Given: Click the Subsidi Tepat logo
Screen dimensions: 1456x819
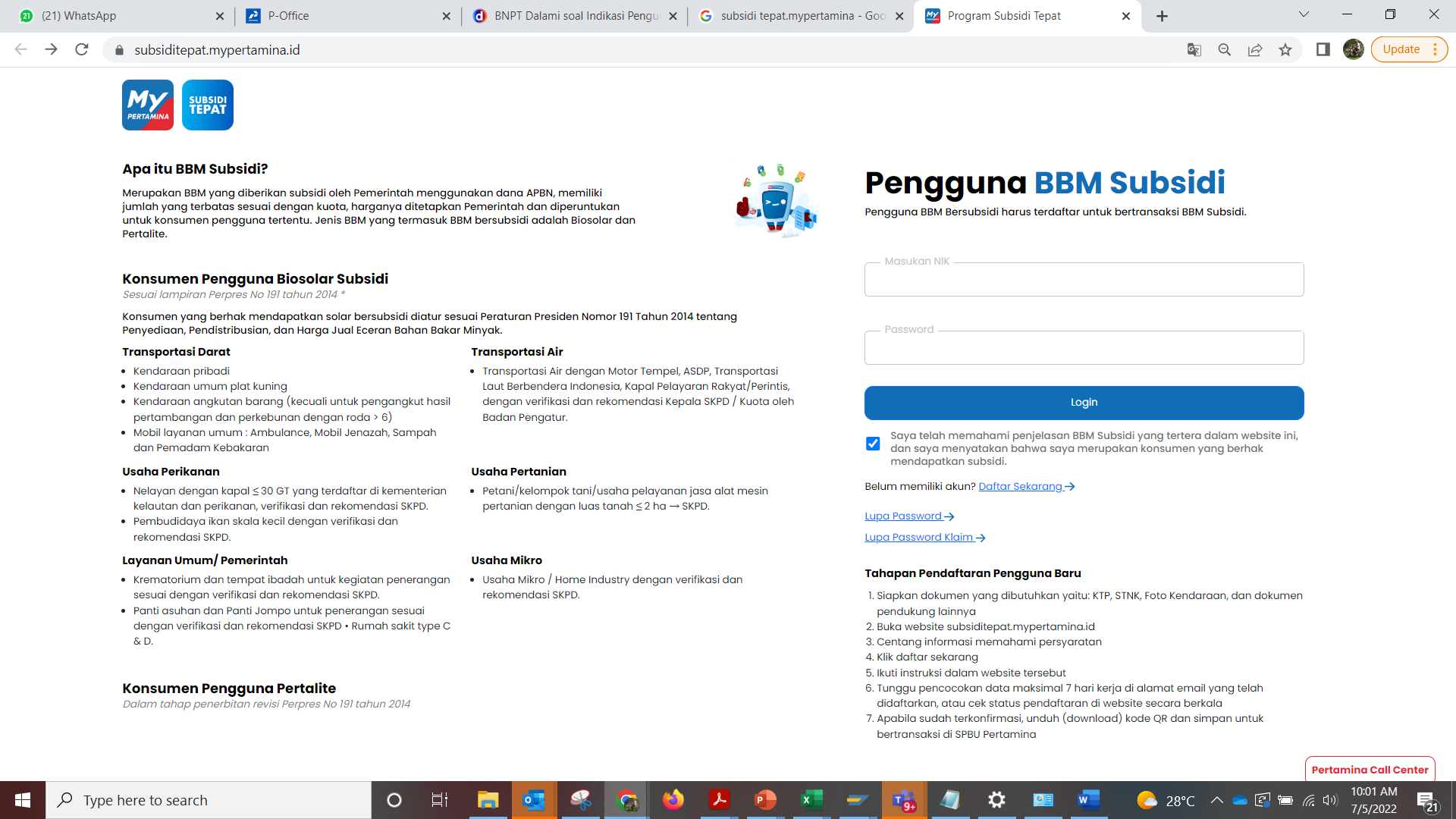Looking at the screenshot, I should tap(207, 105).
